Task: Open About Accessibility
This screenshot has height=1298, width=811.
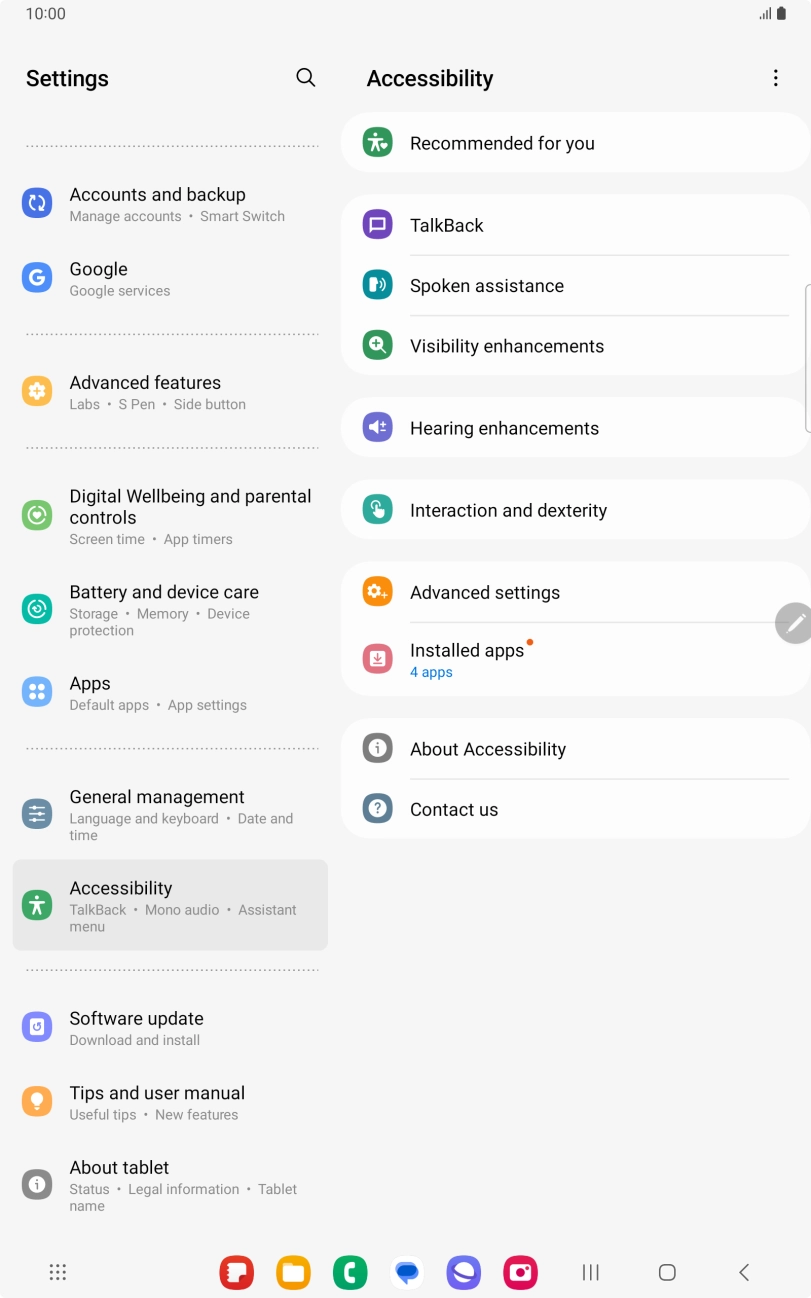Action: tap(575, 749)
